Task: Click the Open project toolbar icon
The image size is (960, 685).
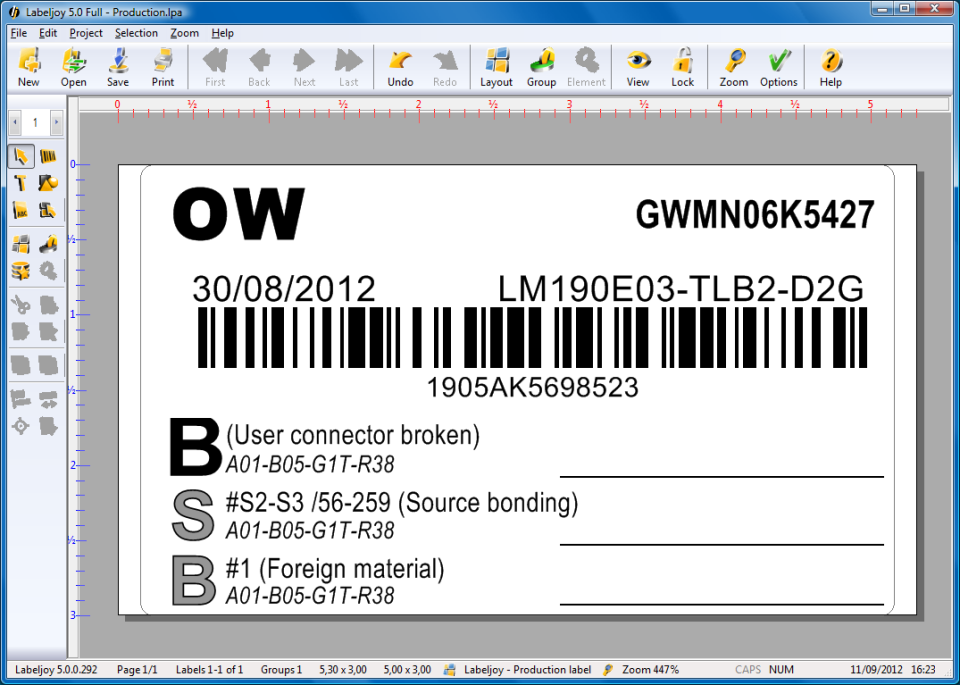Action: point(73,67)
